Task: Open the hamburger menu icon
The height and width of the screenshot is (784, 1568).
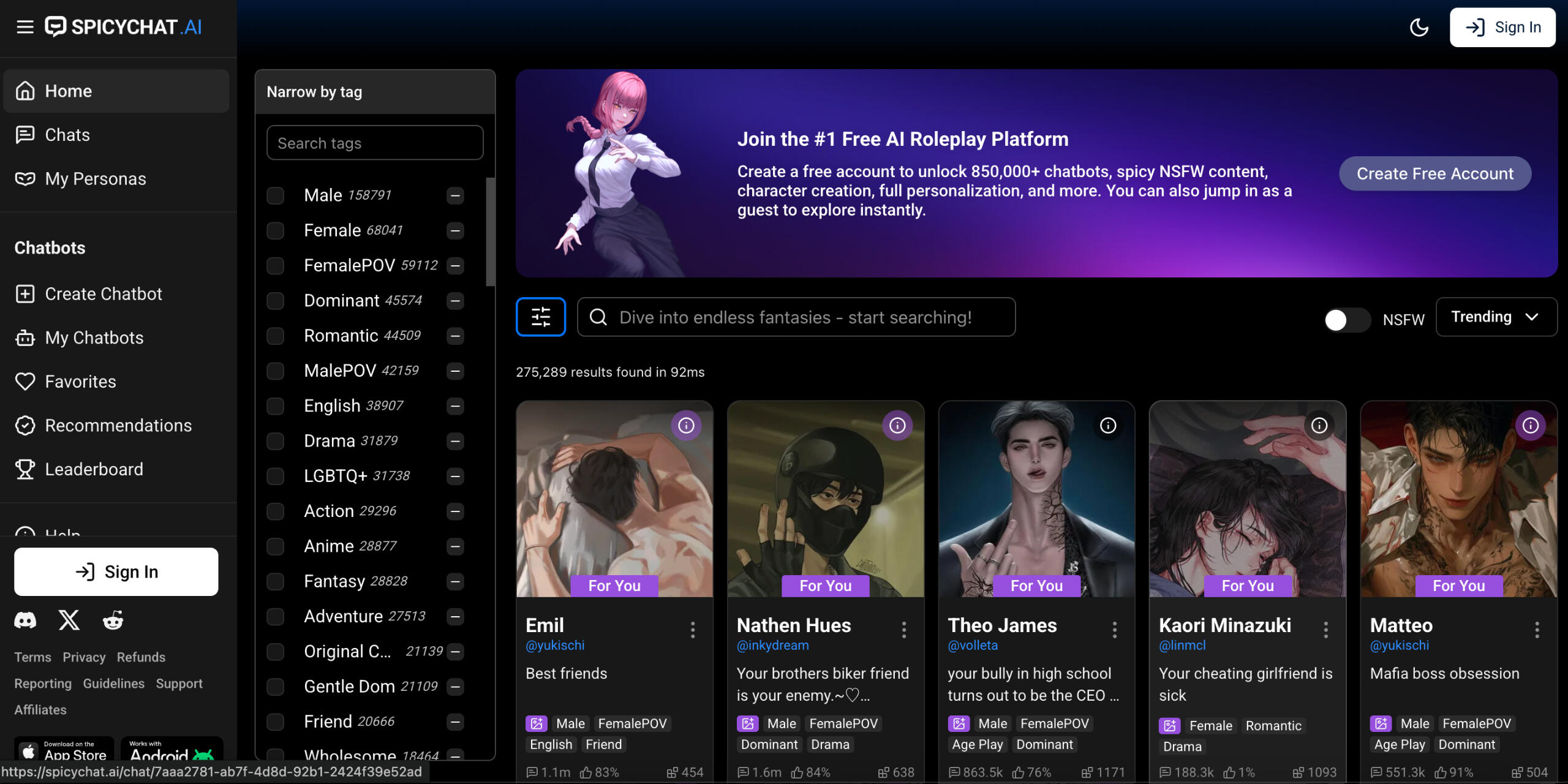Action: 25,27
